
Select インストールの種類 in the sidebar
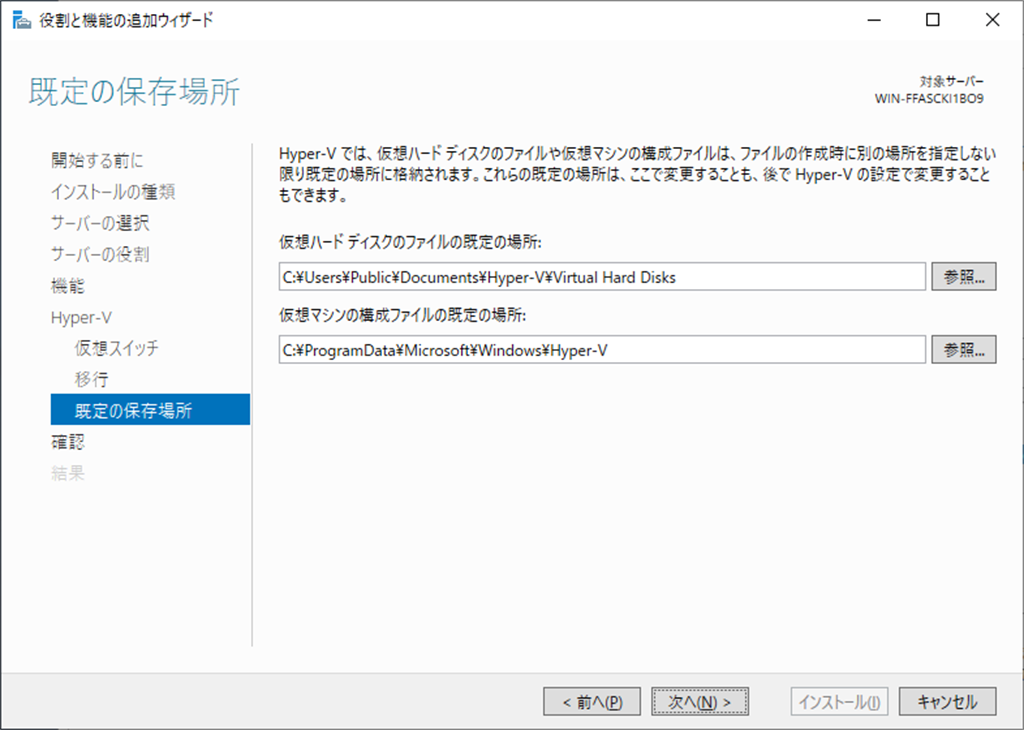tap(113, 192)
